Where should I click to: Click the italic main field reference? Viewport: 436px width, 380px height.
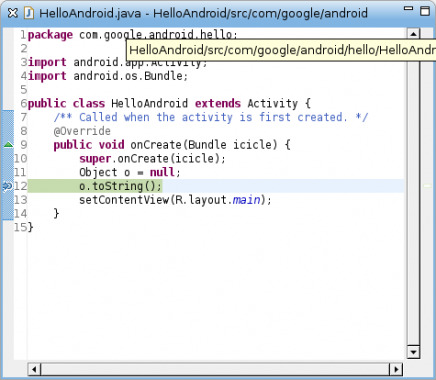click(246, 200)
